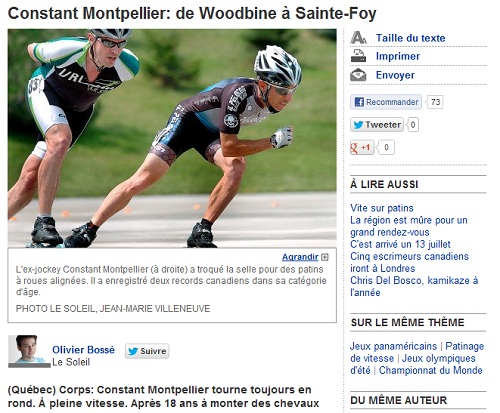The height and width of the screenshot is (413, 500).
Task: Open 'C'est arrivé un 13 juillet' article
Action: click(x=400, y=244)
